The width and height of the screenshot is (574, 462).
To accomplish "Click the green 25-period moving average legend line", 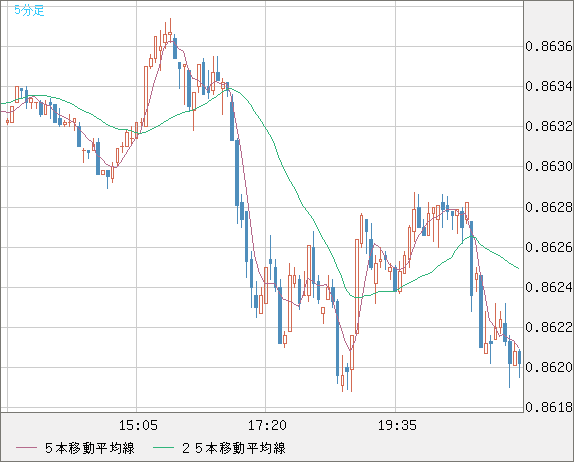I will (163, 448).
